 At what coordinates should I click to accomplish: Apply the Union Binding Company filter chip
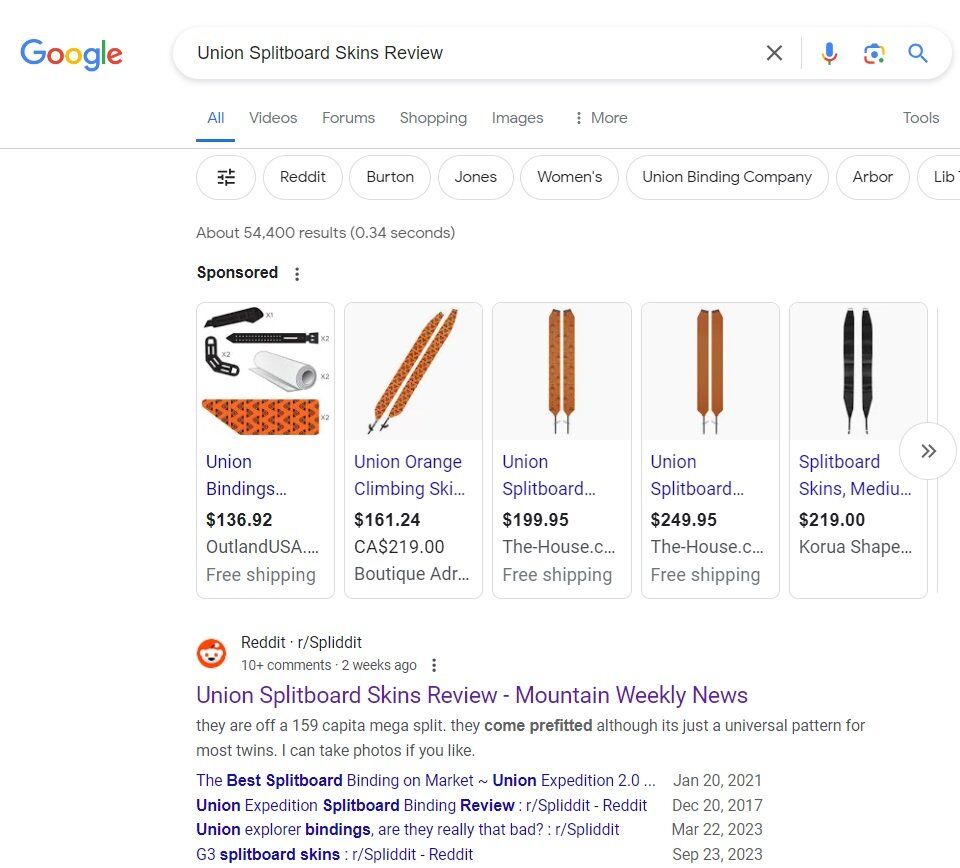[x=727, y=177]
